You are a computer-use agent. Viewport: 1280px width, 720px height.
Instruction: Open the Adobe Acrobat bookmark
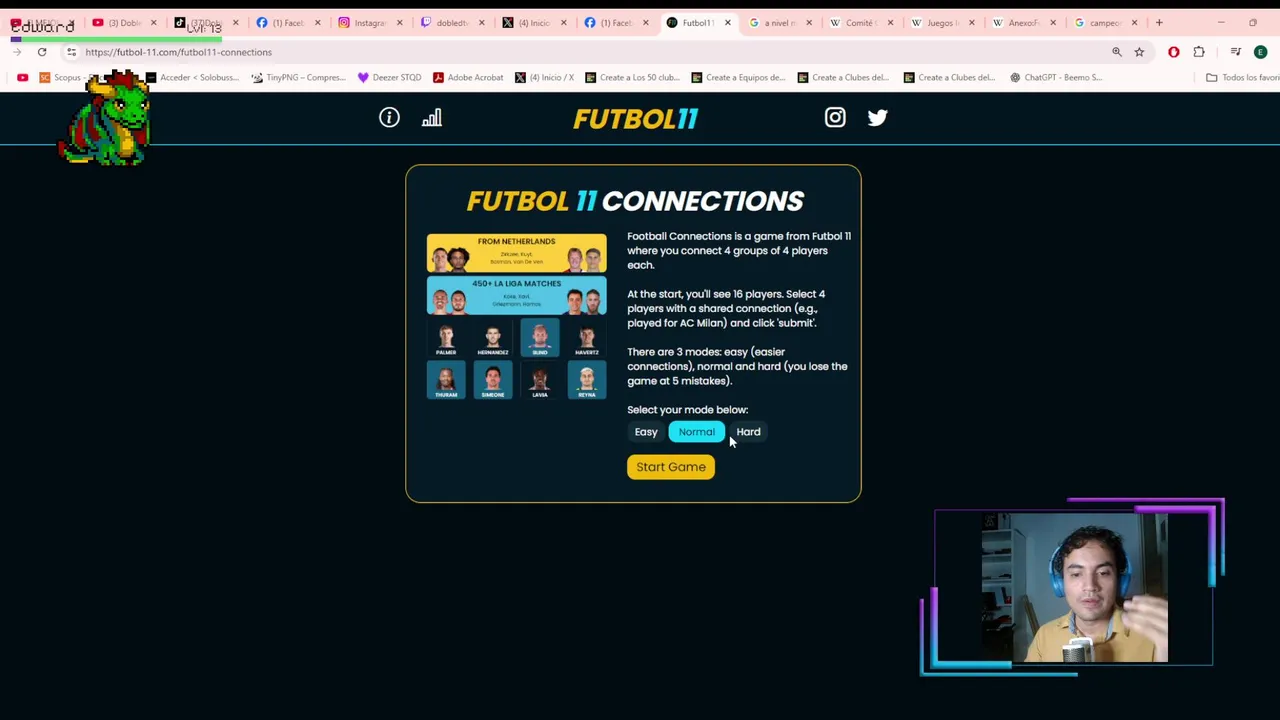tap(468, 77)
